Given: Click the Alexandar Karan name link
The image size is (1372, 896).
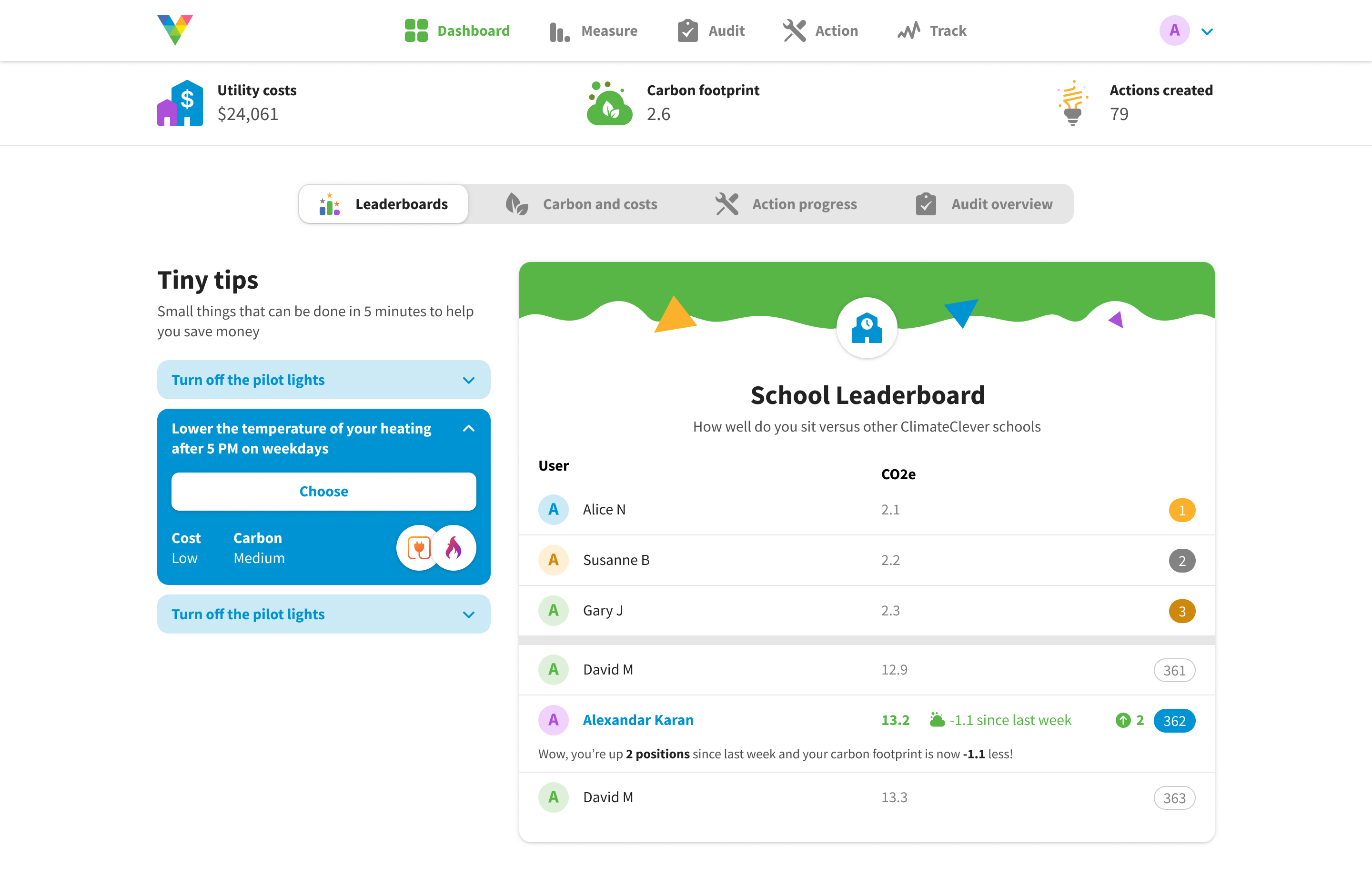Looking at the screenshot, I should point(638,720).
